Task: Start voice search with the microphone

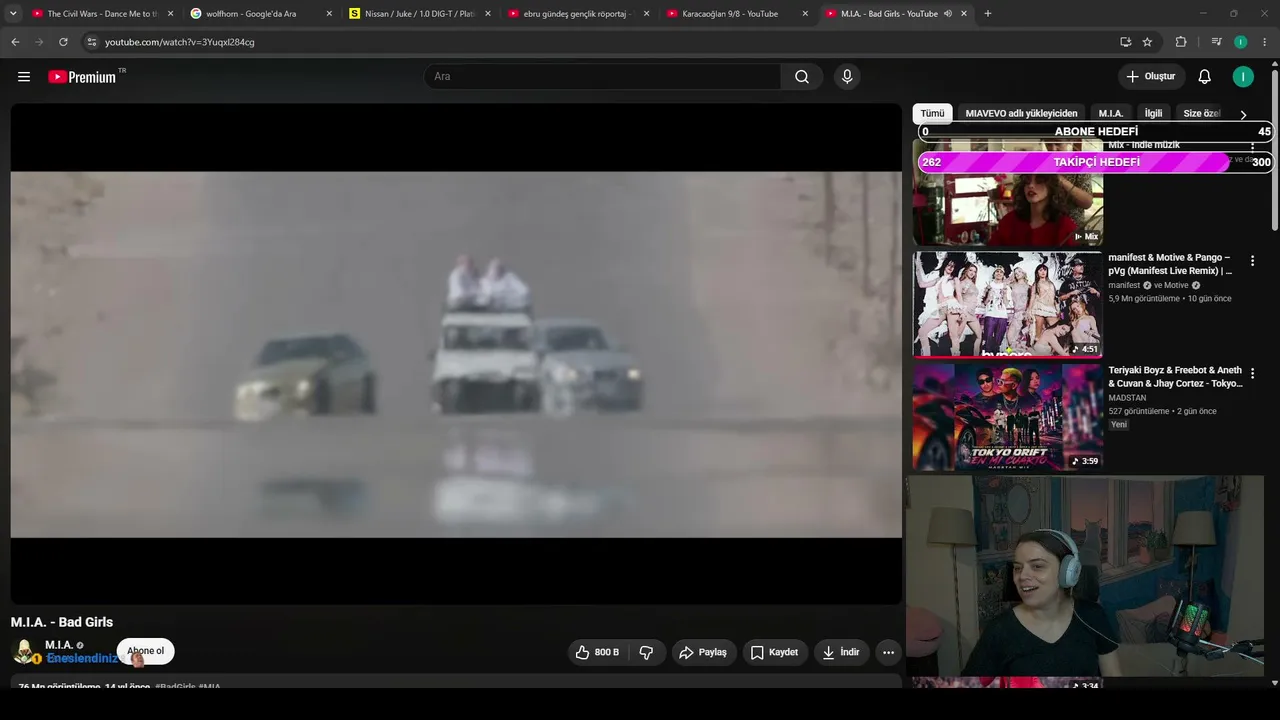Action: click(x=847, y=77)
